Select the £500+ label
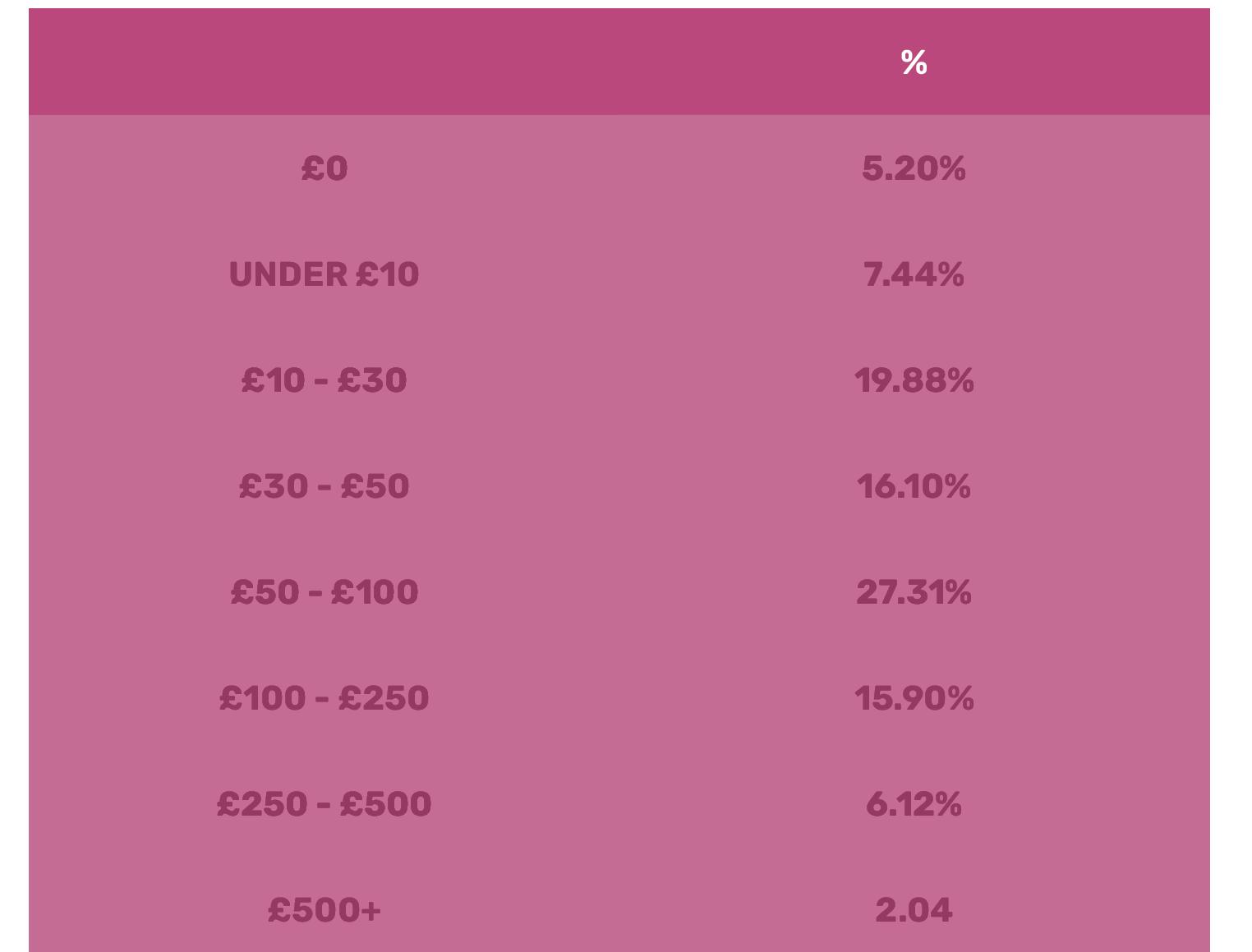The image size is (1252, 952). (324, 910)
